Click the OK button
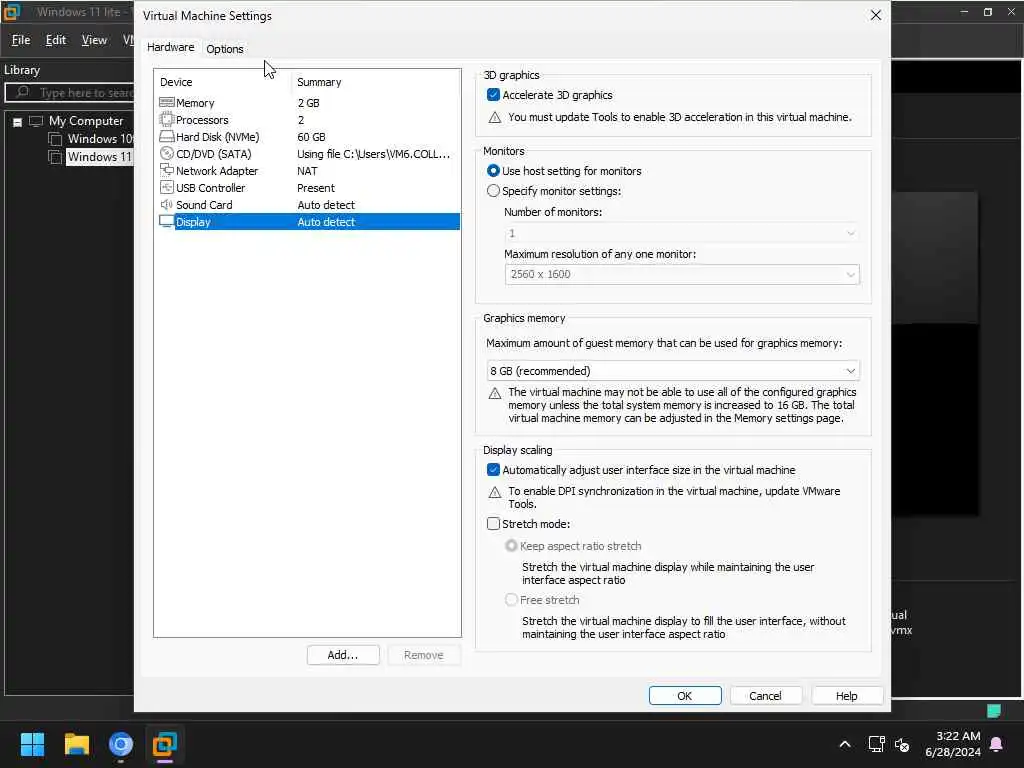This screenshot has height=768, width=1024. [x=685, y=696]
